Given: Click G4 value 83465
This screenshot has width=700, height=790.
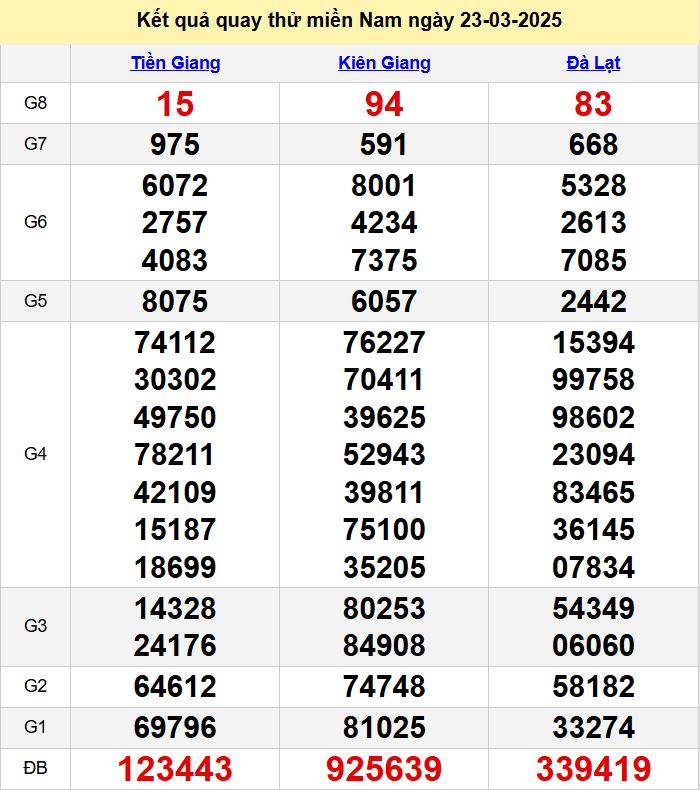Looking at the screenshot, I should [594, 492].
